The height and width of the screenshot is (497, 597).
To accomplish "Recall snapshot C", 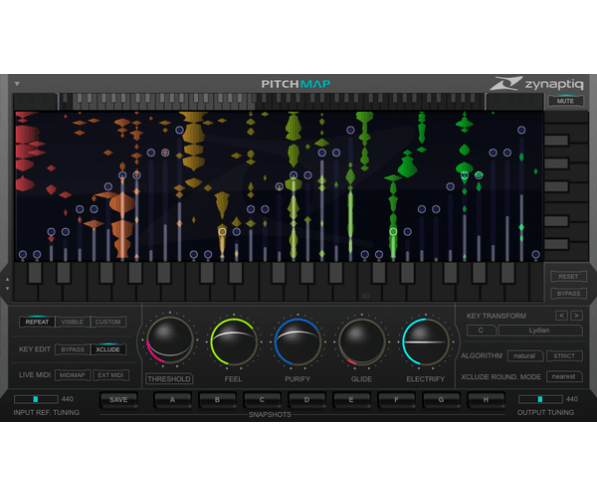I will point(262,400).
